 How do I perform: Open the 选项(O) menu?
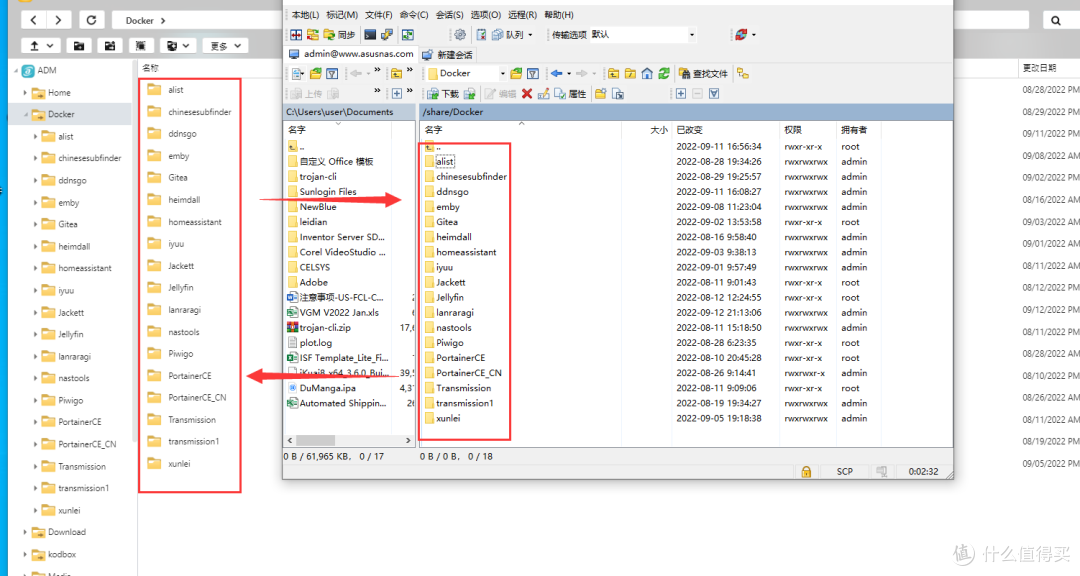(x=486, y=14)
